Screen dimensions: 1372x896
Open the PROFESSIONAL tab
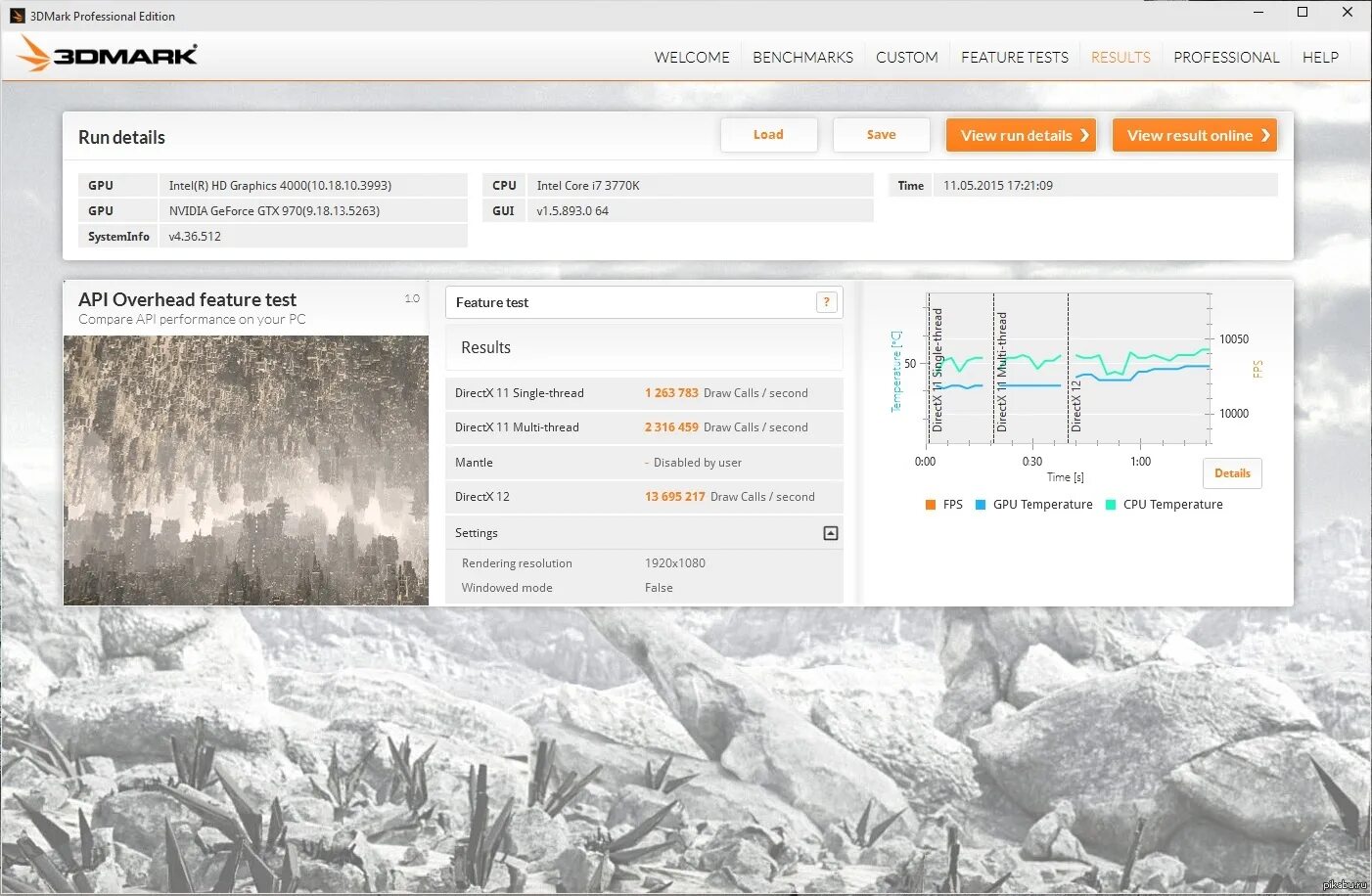pyautogui.click(x=1226, y=57)
